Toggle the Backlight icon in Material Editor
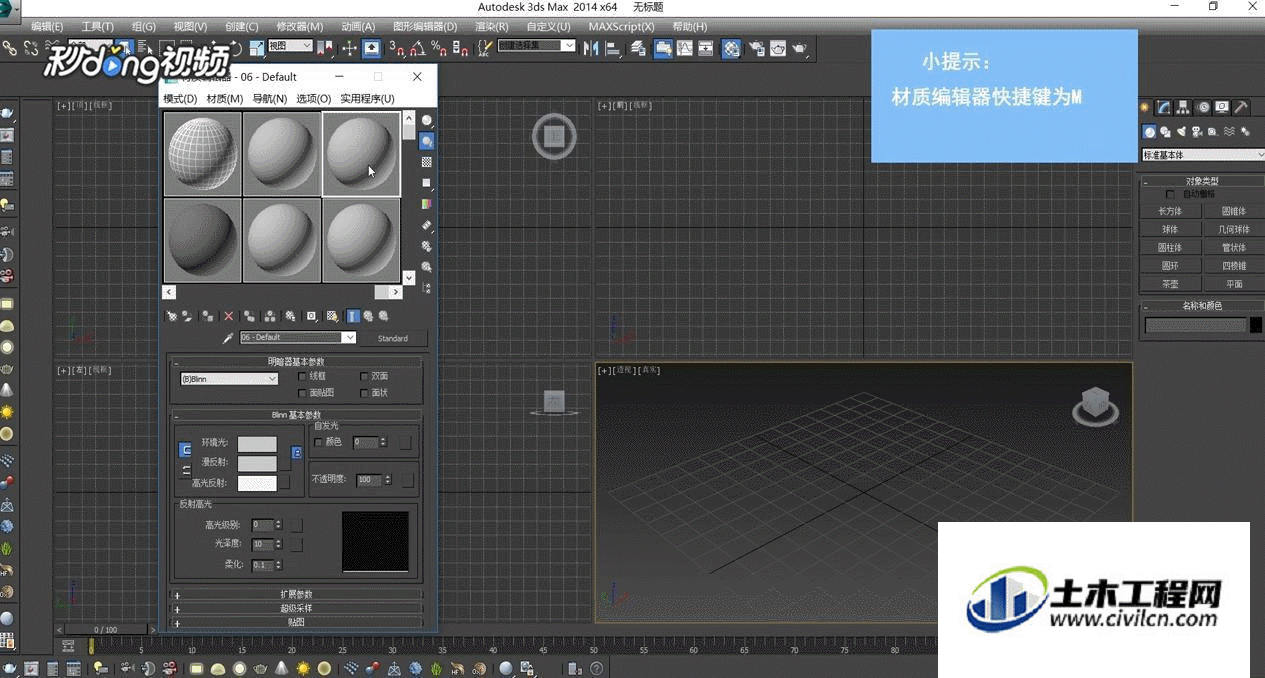 [427, 141]
